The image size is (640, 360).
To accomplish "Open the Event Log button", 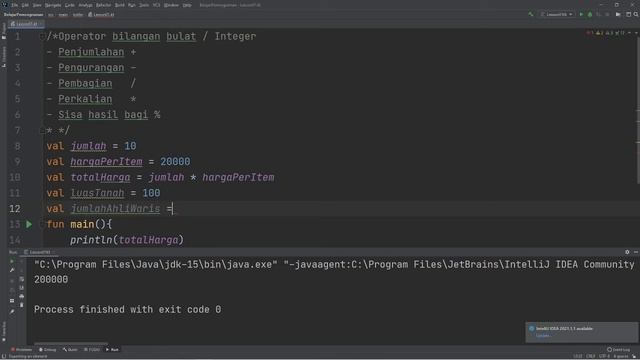I will pos(618,350).
